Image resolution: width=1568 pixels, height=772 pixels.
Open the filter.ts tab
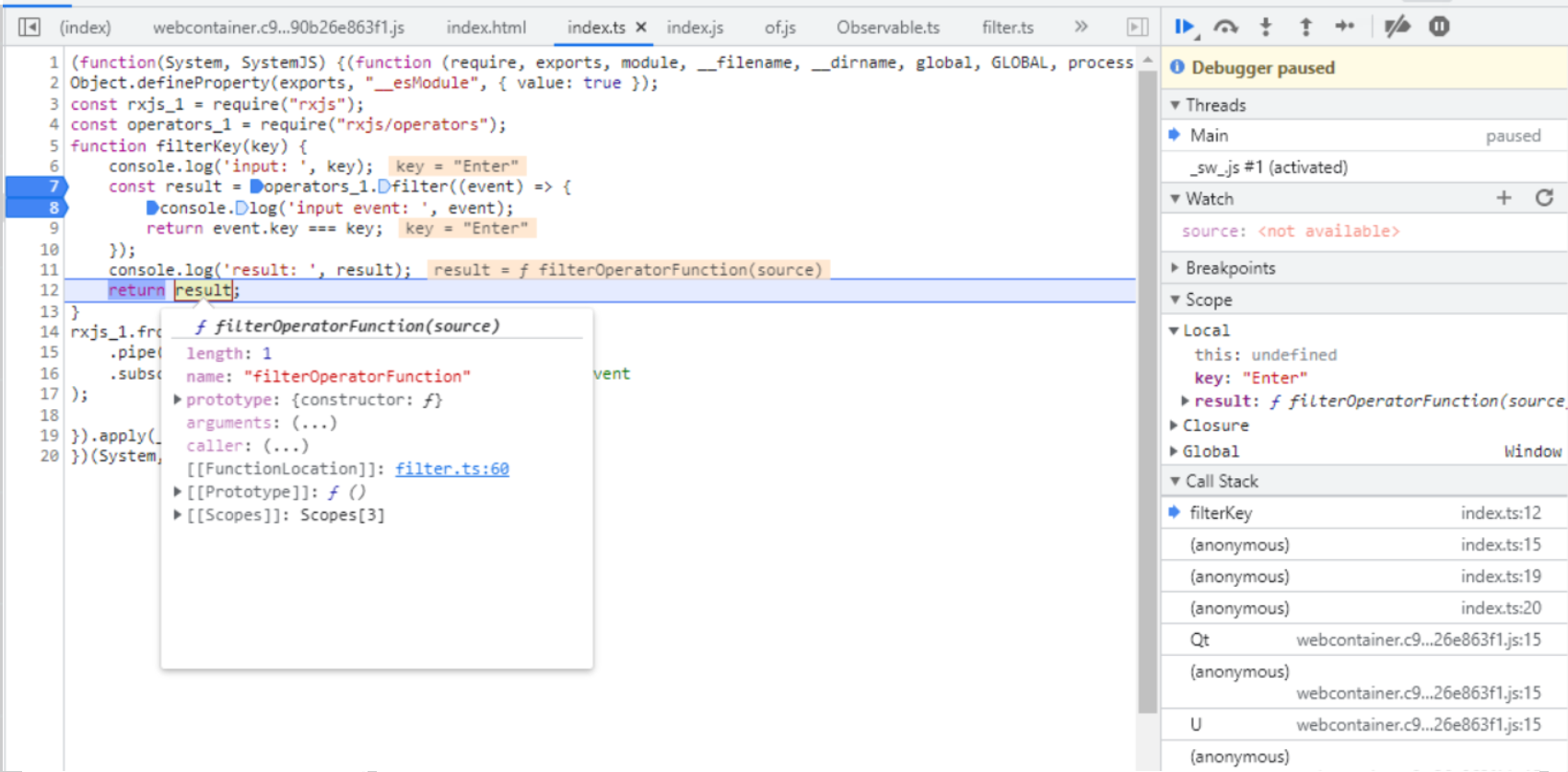point(1008,28)
